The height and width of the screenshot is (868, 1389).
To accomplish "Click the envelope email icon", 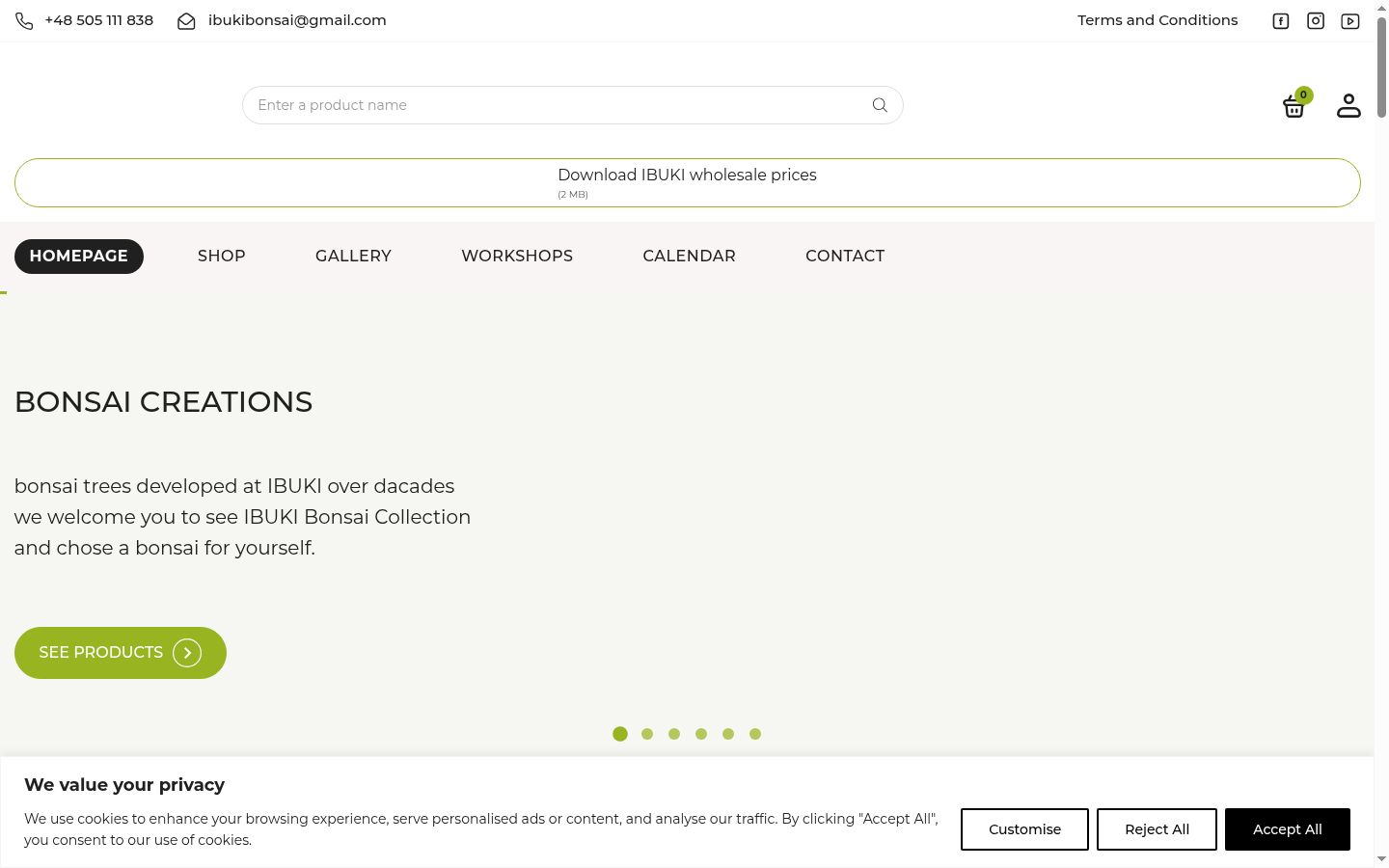I will pyautogui.click(x=186, y=21).
